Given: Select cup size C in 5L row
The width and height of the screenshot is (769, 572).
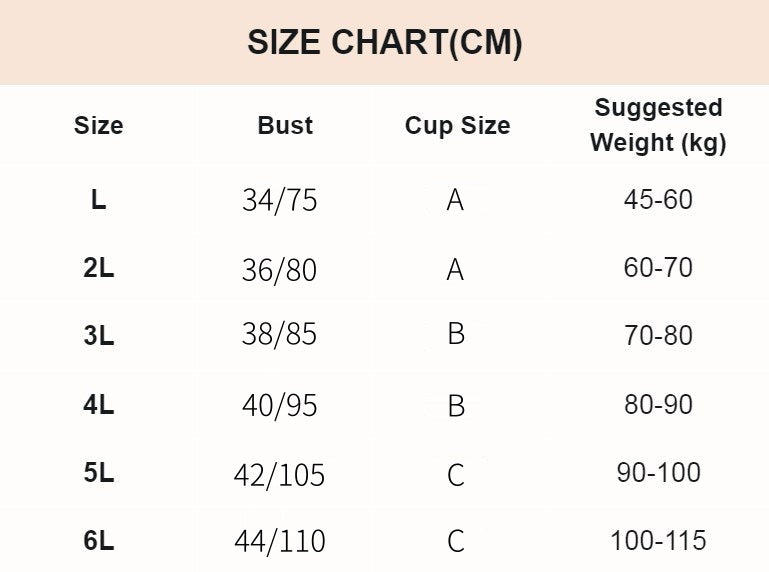Looking at the screenshot, I should click(x=456, y=475).
